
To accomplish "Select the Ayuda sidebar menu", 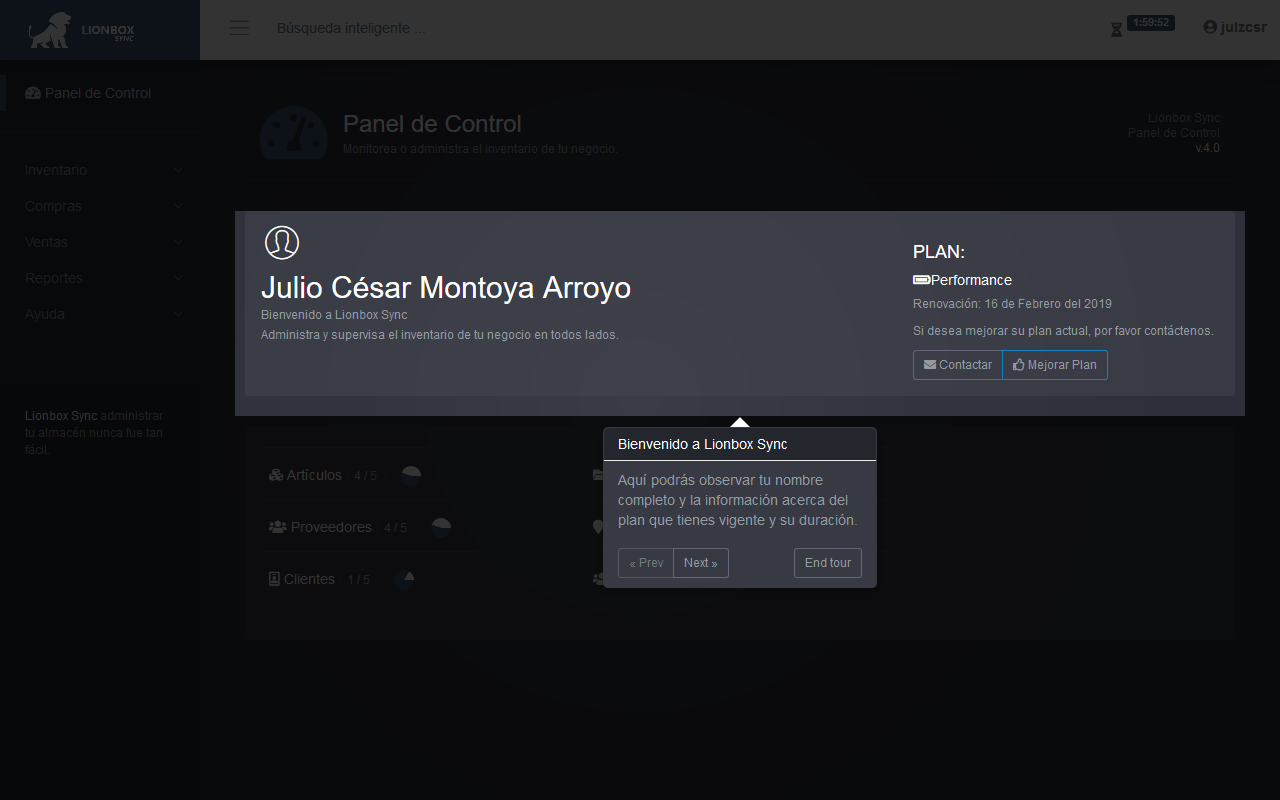I will (100, 314).
